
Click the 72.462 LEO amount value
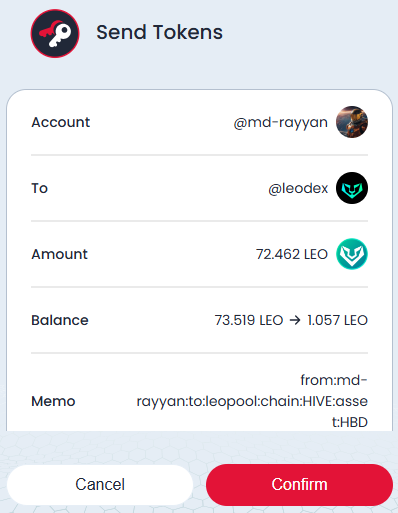tap(292, 254)
